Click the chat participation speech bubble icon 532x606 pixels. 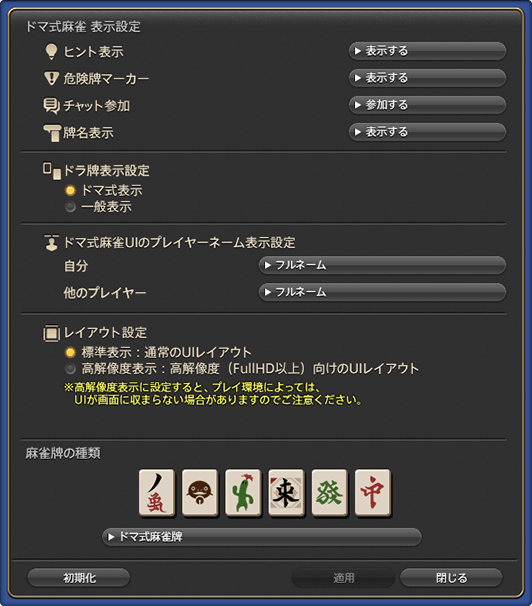coord(51,105)
